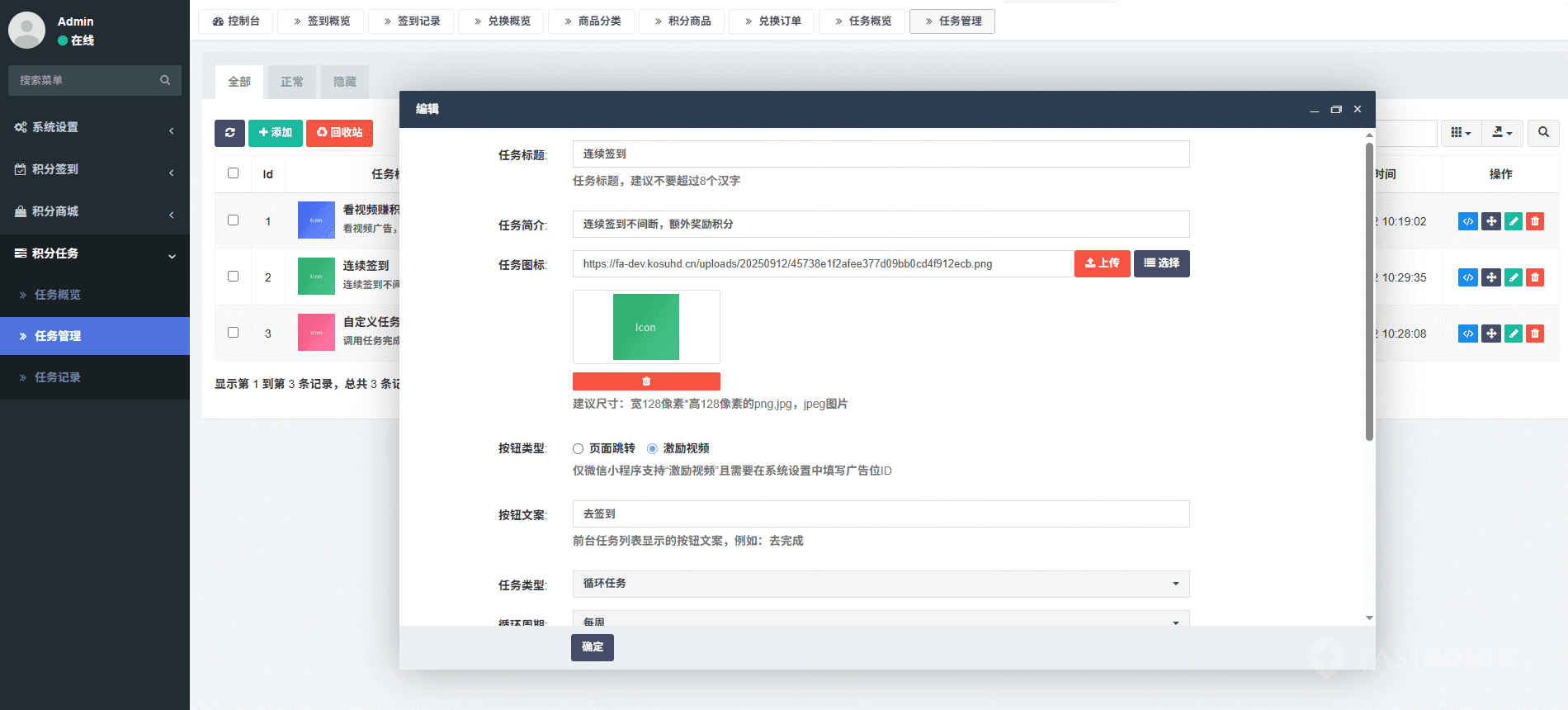The image size is (1568, 710).
Task: Check the checkbox for row 2
Action: [233, 277]
